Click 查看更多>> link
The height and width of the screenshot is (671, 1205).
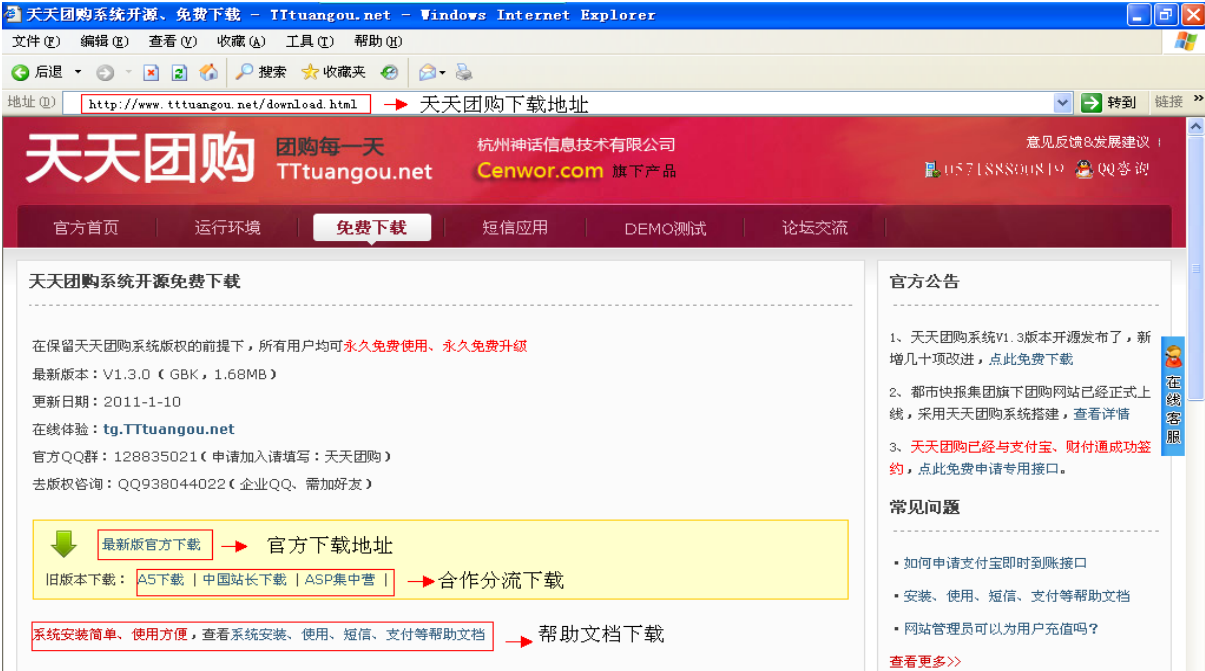(925, 661)
